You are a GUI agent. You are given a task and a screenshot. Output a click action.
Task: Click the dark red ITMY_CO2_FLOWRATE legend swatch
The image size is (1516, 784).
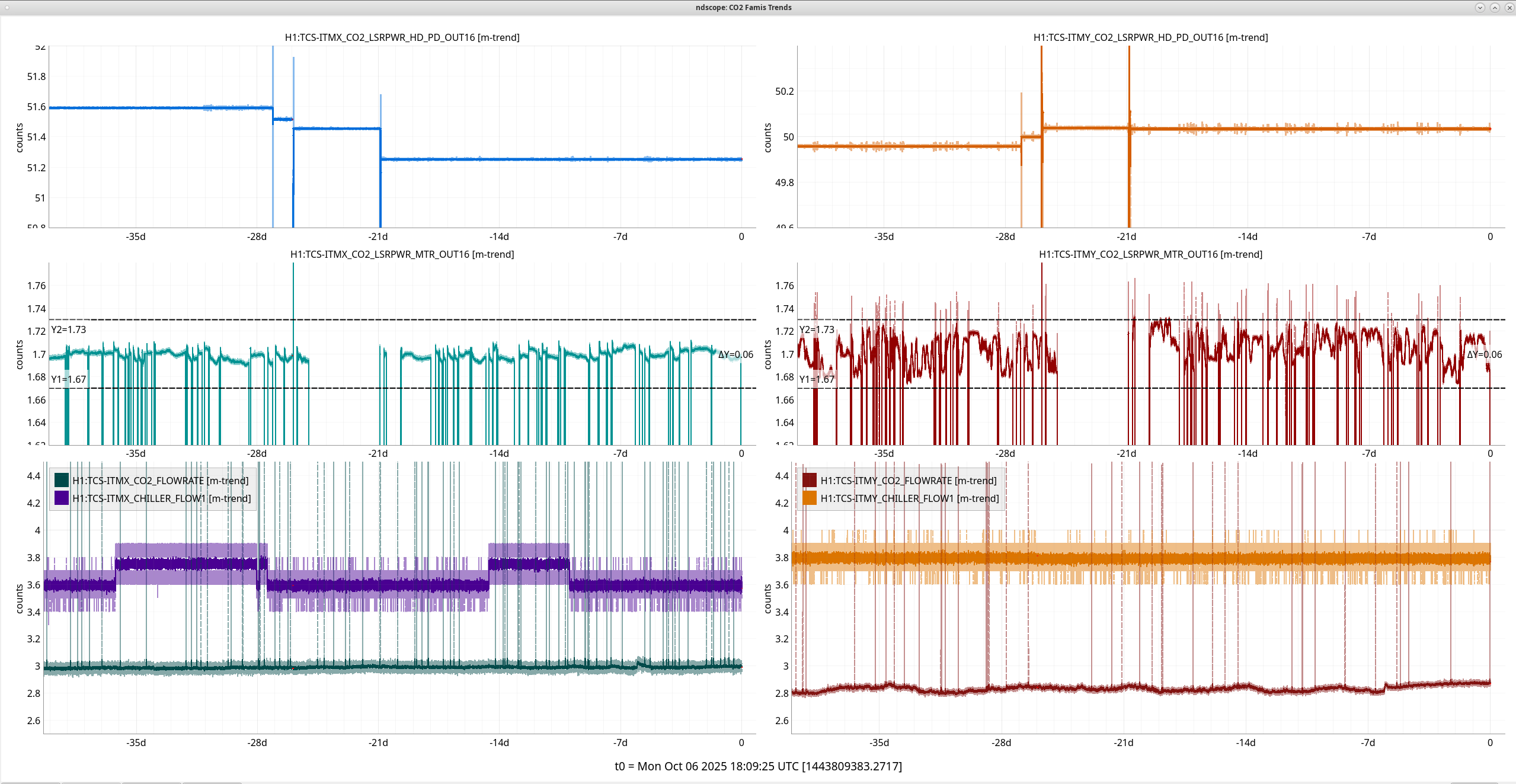pyautogui.click(x=810, y=480)
